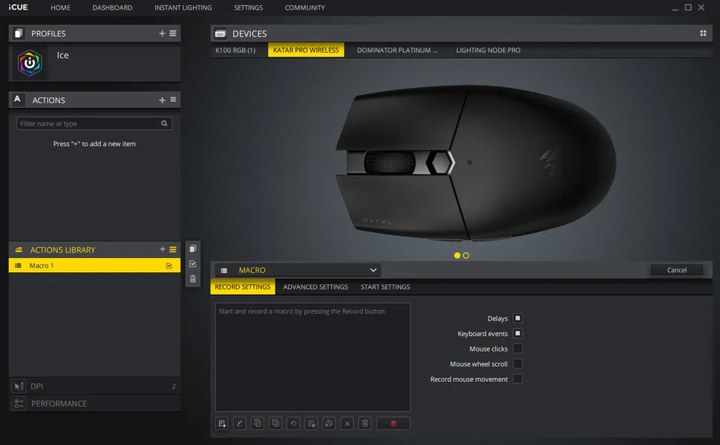Click the trash icon in macro toolbar

[x=365, y=423]
